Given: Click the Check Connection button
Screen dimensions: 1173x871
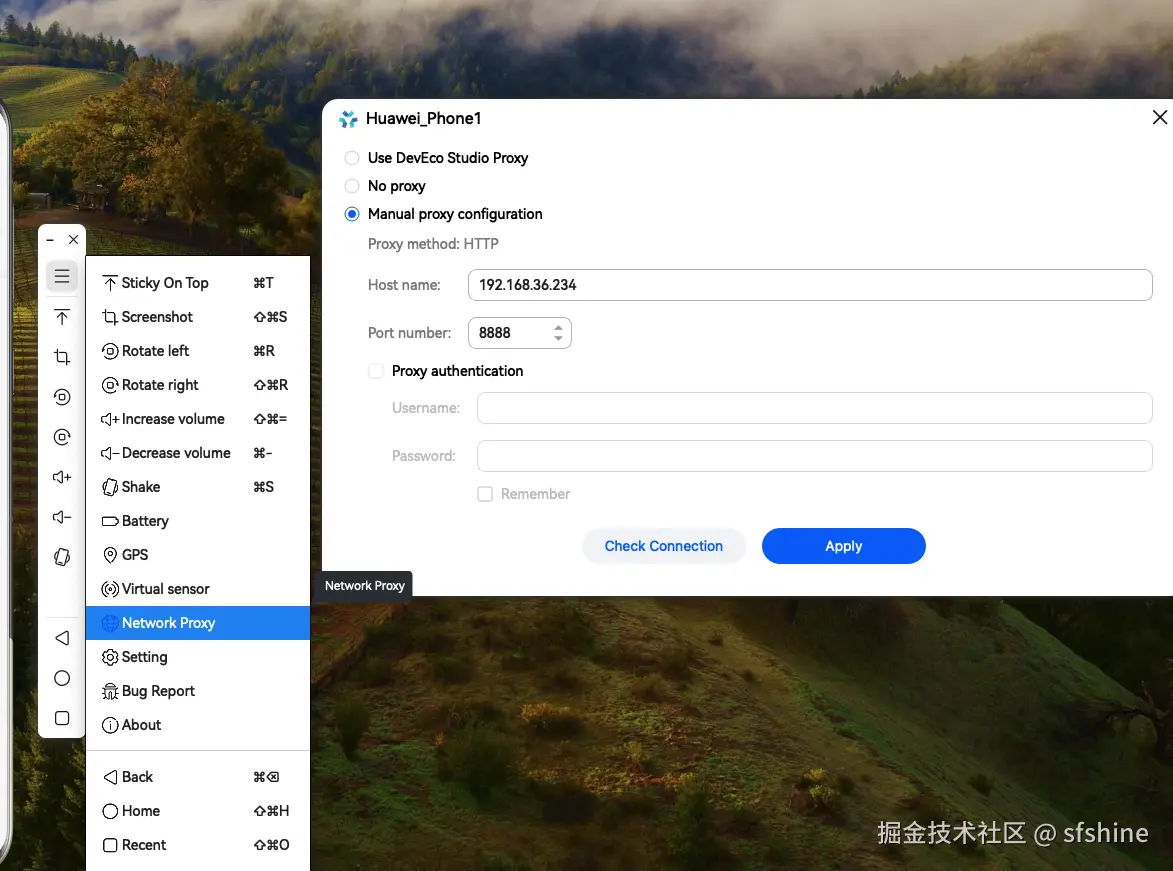Looking at the screenshot, I should coord(664,546).
